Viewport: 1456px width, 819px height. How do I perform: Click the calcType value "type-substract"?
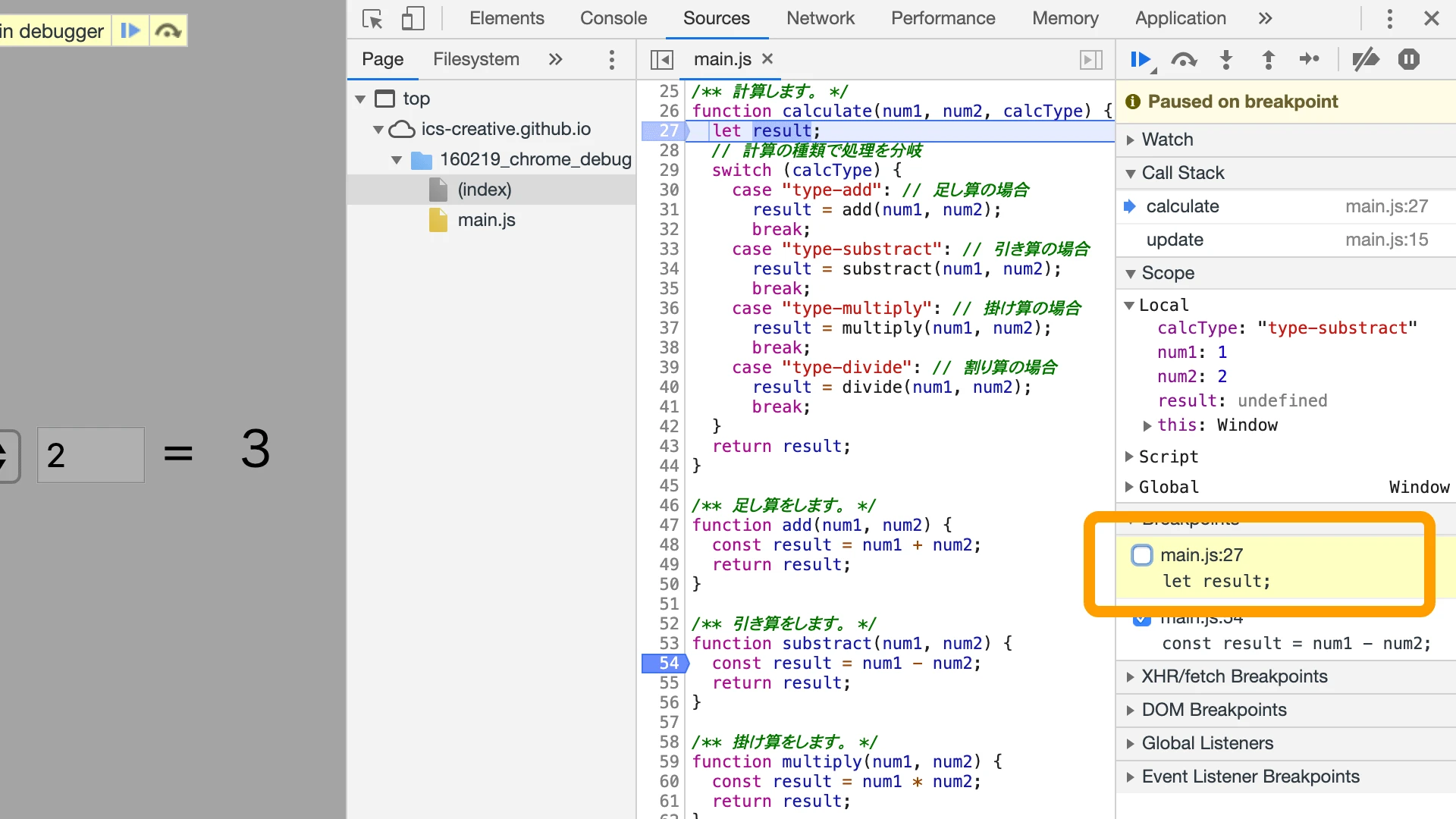[1337, 328]
